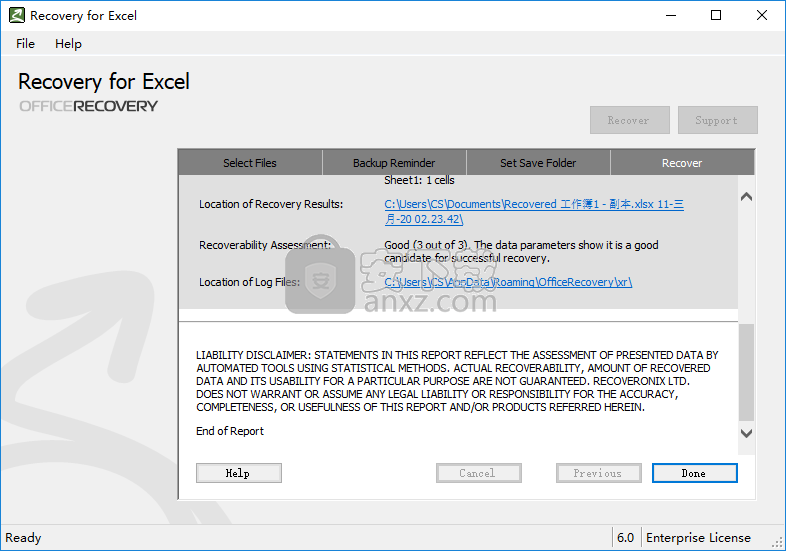Click the top Recover button
Image resolution: width=786 pixels, height=551 pixels.
tap(630, 120)
